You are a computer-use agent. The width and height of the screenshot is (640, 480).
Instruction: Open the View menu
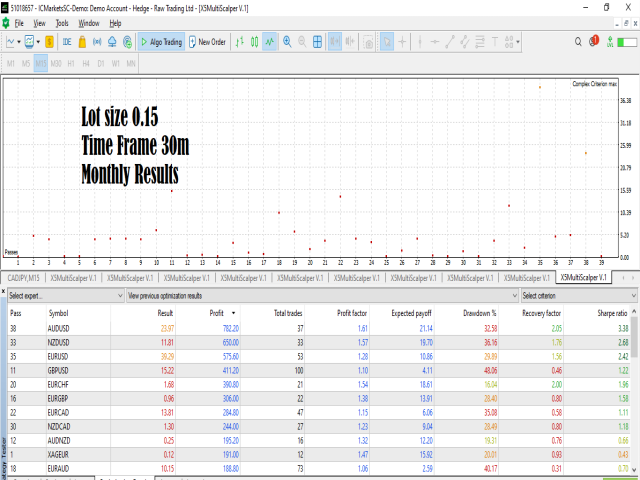(39, 23)
